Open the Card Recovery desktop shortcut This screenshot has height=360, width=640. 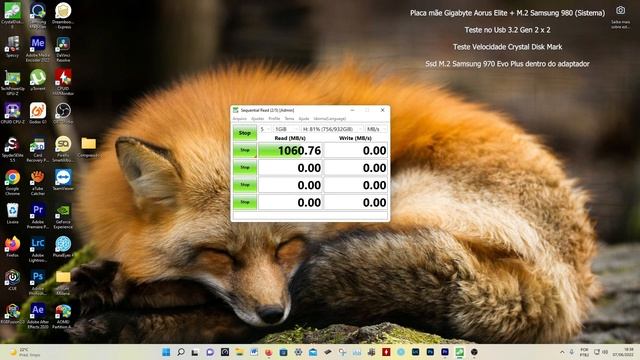pyautogui.click(x=38, y=149)
